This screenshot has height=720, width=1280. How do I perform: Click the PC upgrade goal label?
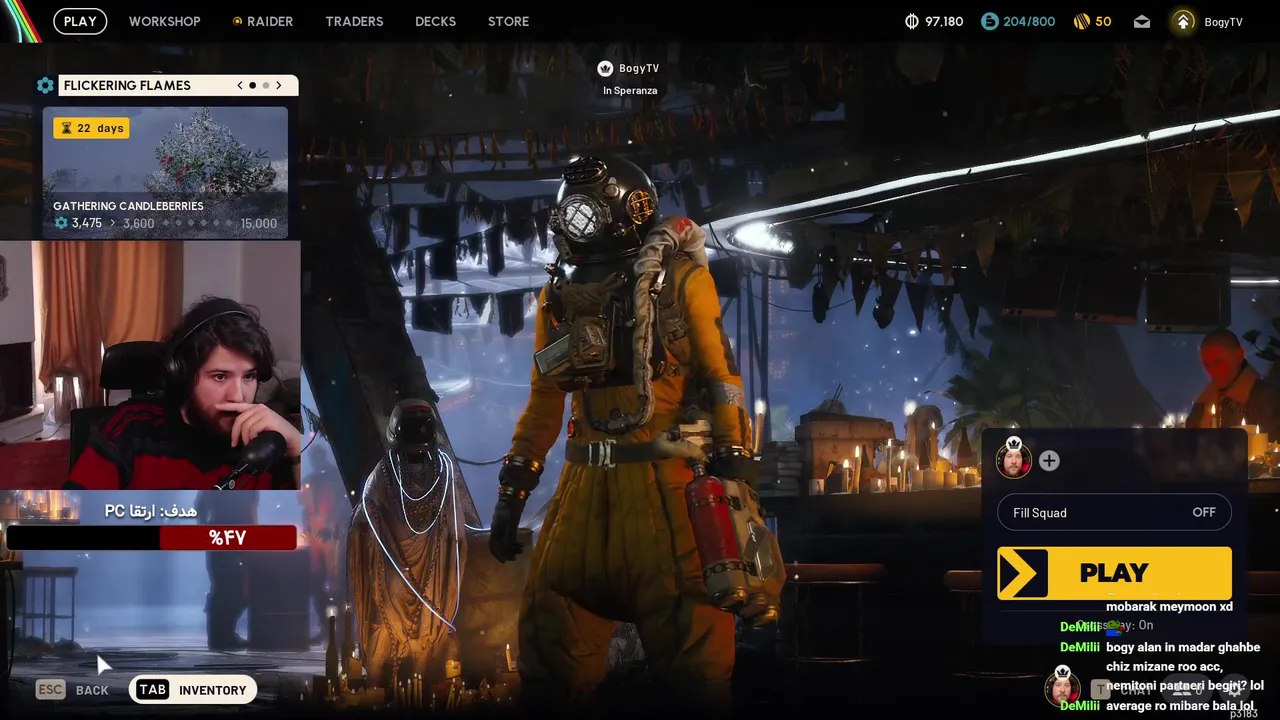tap(151, 511)
